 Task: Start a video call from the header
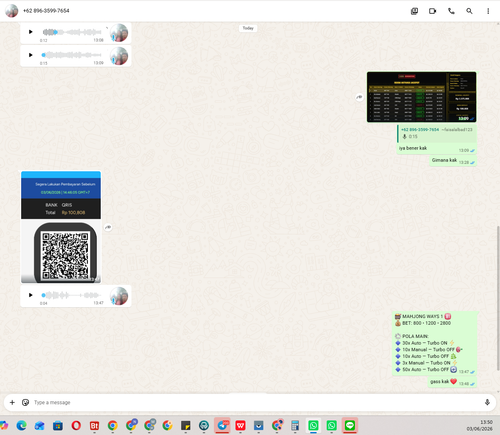[432, 11]
